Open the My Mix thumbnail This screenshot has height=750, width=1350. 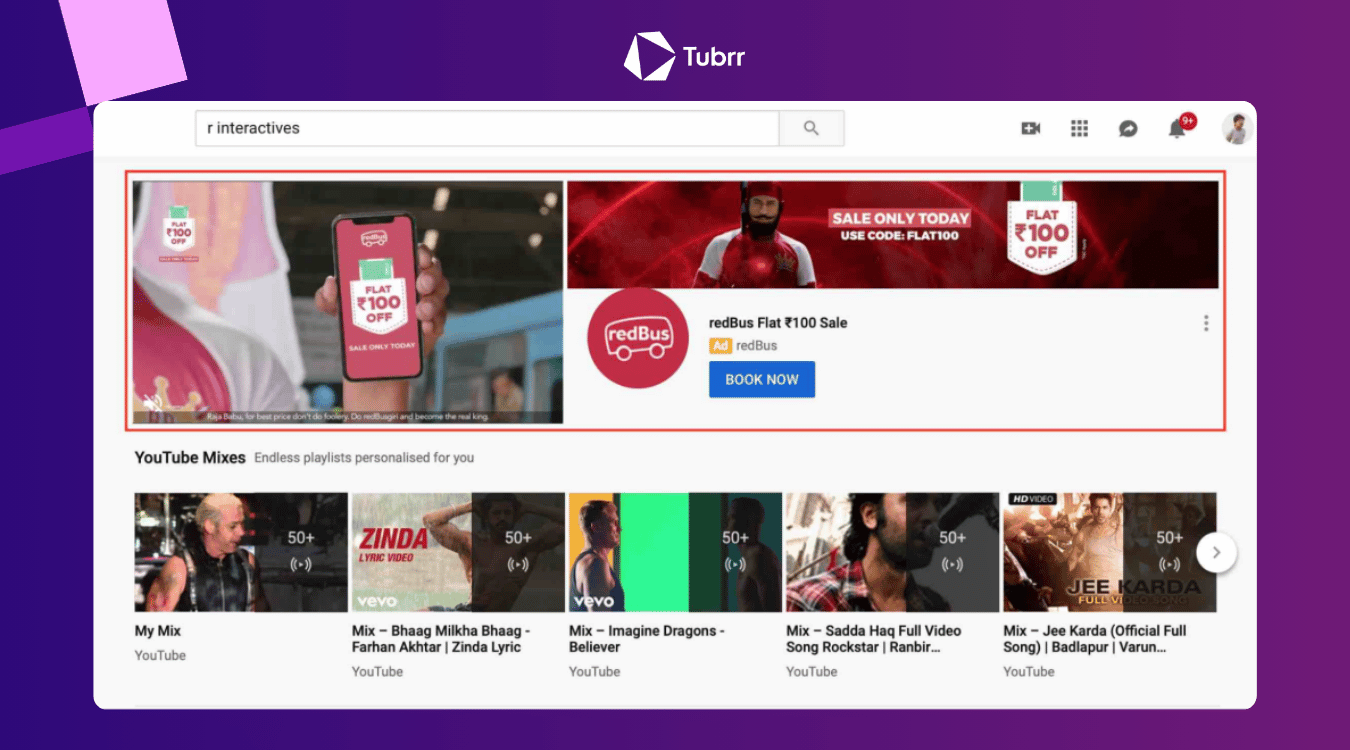click(241, 552)
